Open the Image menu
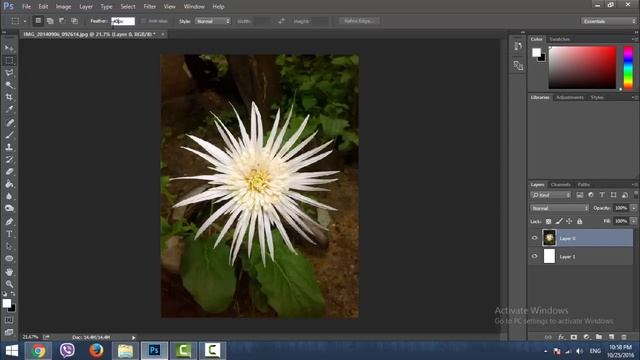The height and width of the screenshot is (360, 640). (63, 7)
